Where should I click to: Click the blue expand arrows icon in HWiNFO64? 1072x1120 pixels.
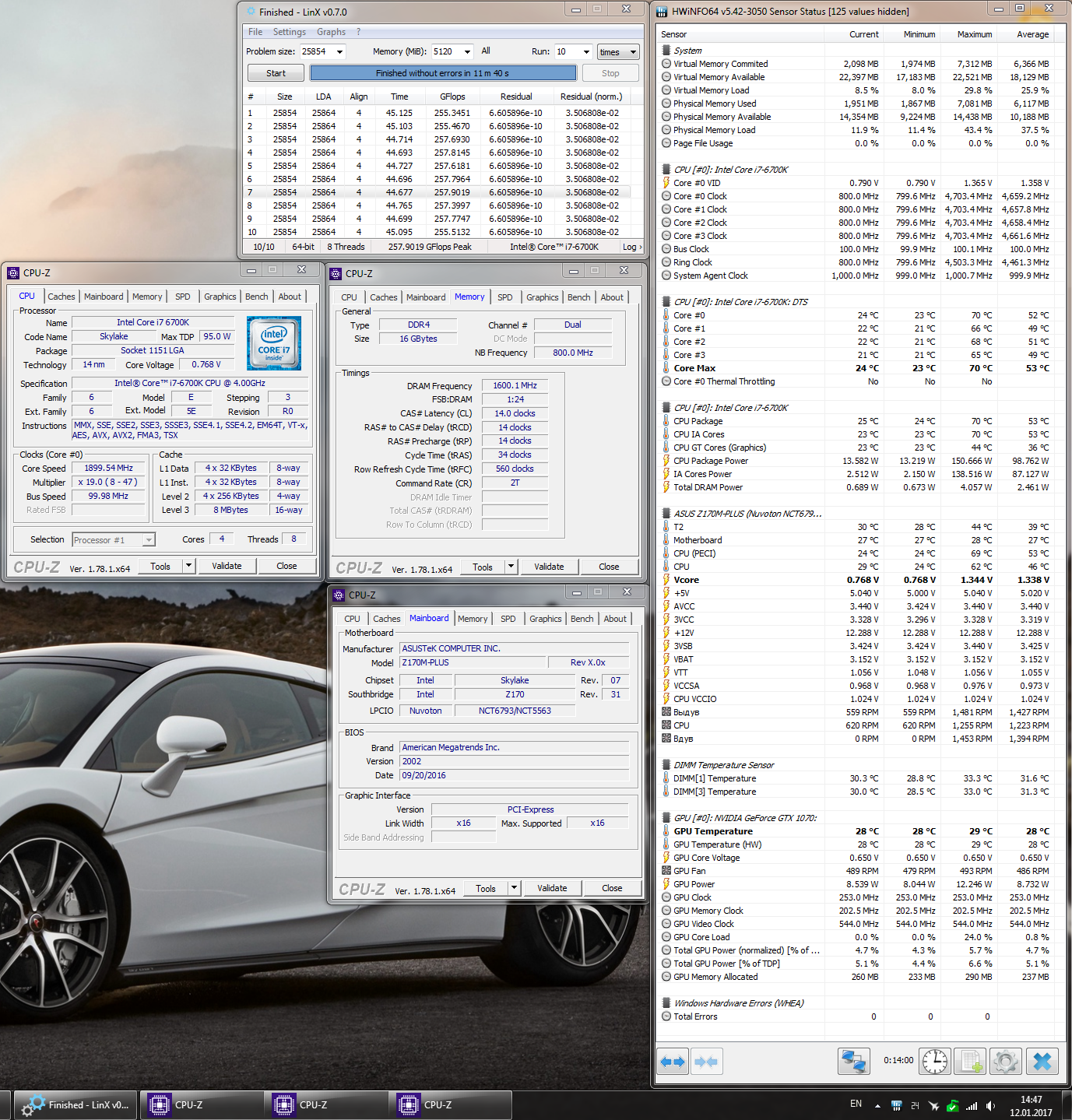coord(673,1062)
